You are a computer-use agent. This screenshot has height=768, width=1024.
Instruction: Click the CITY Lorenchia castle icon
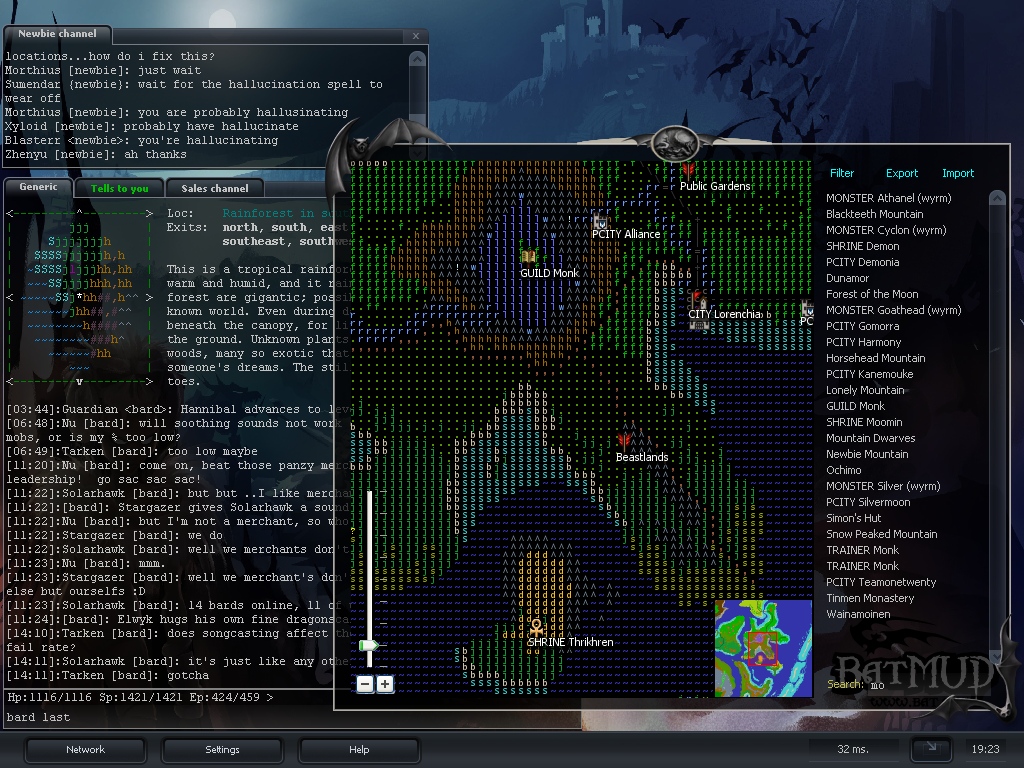pyautogui.click(x=698, y=300)
